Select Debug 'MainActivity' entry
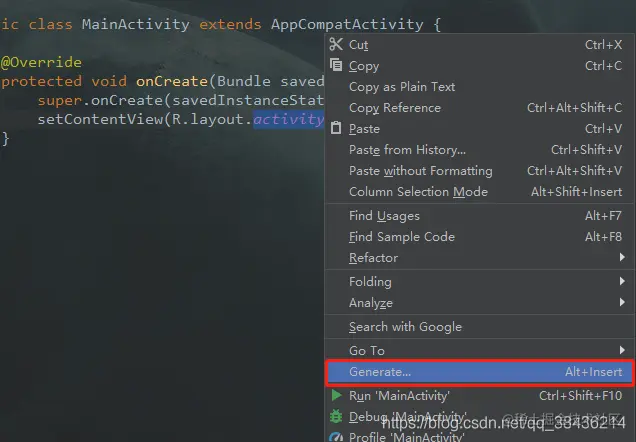 pos(480,416)
